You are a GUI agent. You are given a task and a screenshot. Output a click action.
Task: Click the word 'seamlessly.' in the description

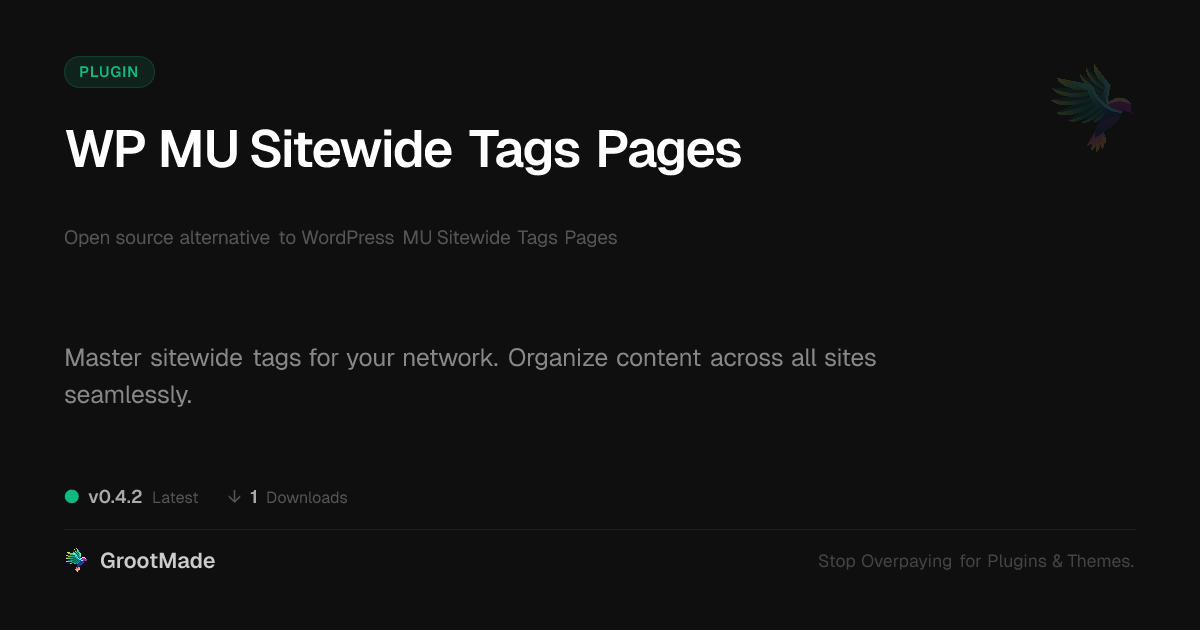coord(128,395)
